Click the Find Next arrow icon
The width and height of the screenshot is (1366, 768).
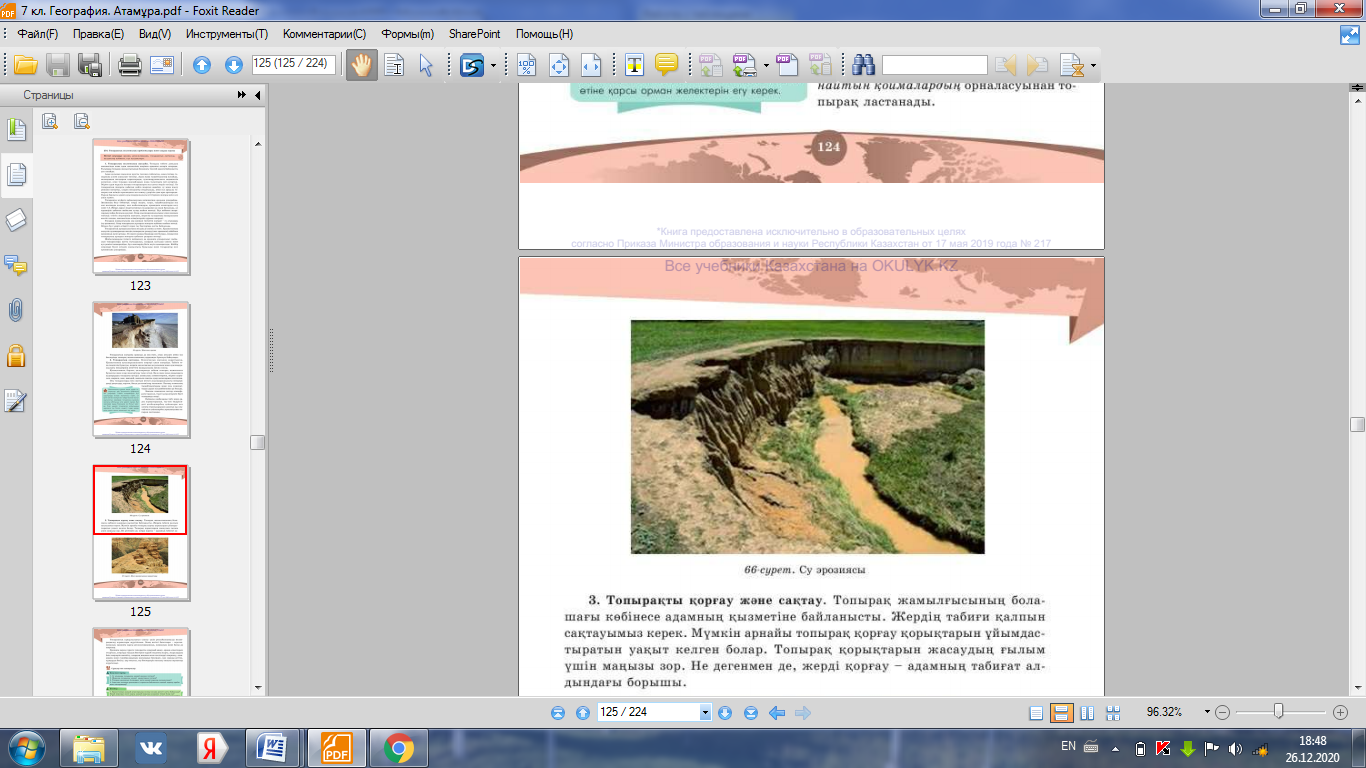pos(1037,65)
